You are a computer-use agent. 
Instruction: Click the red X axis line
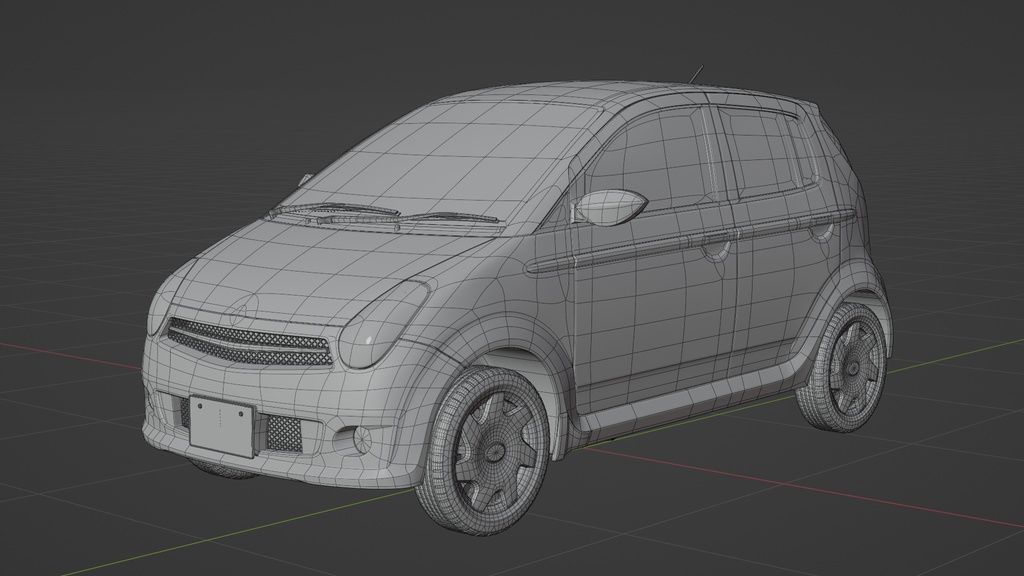tap(60, 355)
